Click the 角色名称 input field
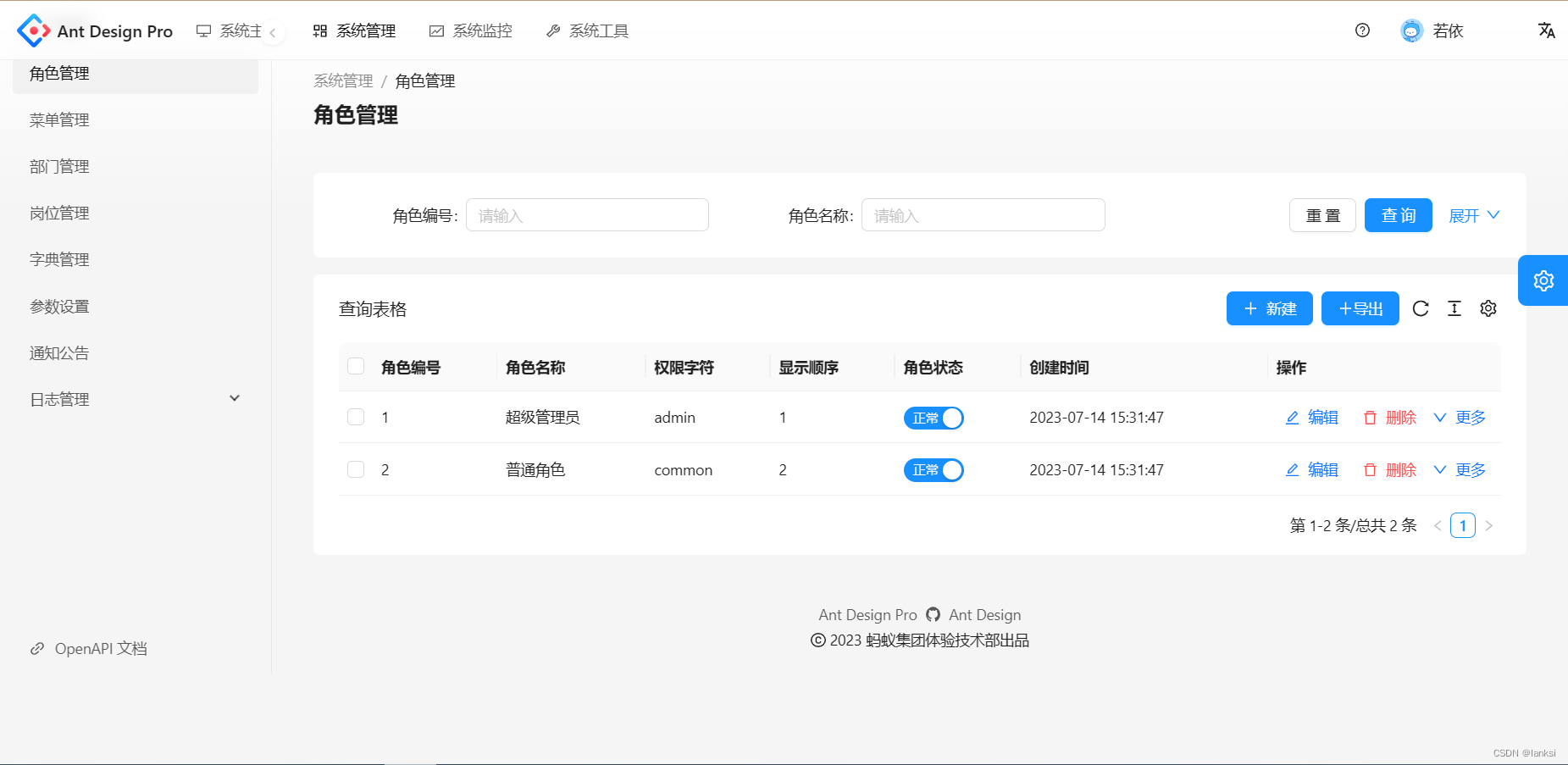 (x=983, y=215)
